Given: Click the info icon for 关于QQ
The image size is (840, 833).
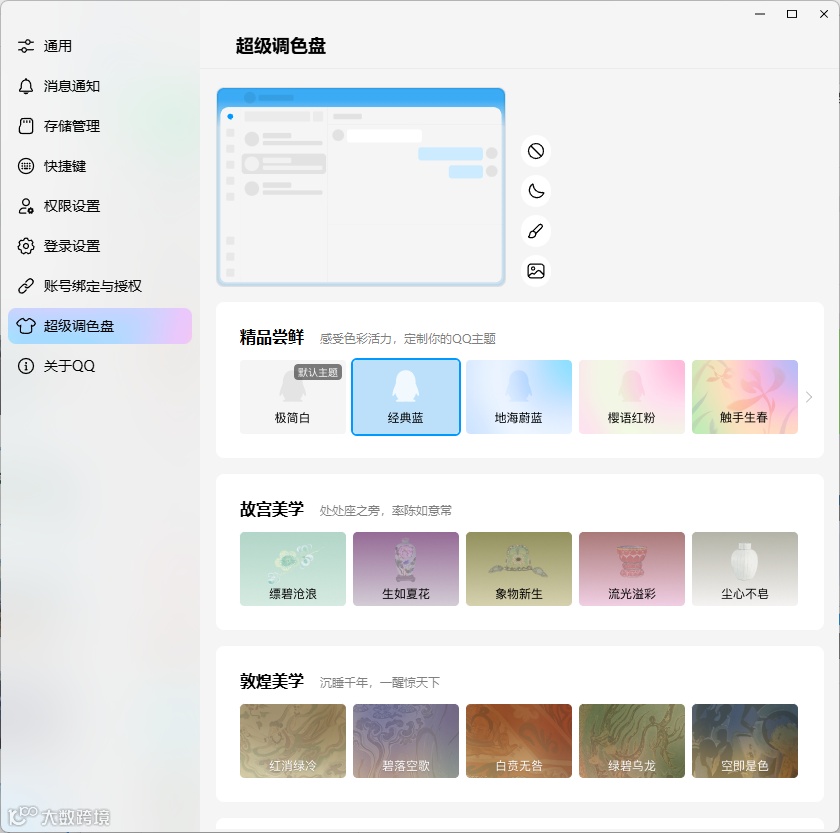Looking at the screenshot, I should click(x=26, y=366).
